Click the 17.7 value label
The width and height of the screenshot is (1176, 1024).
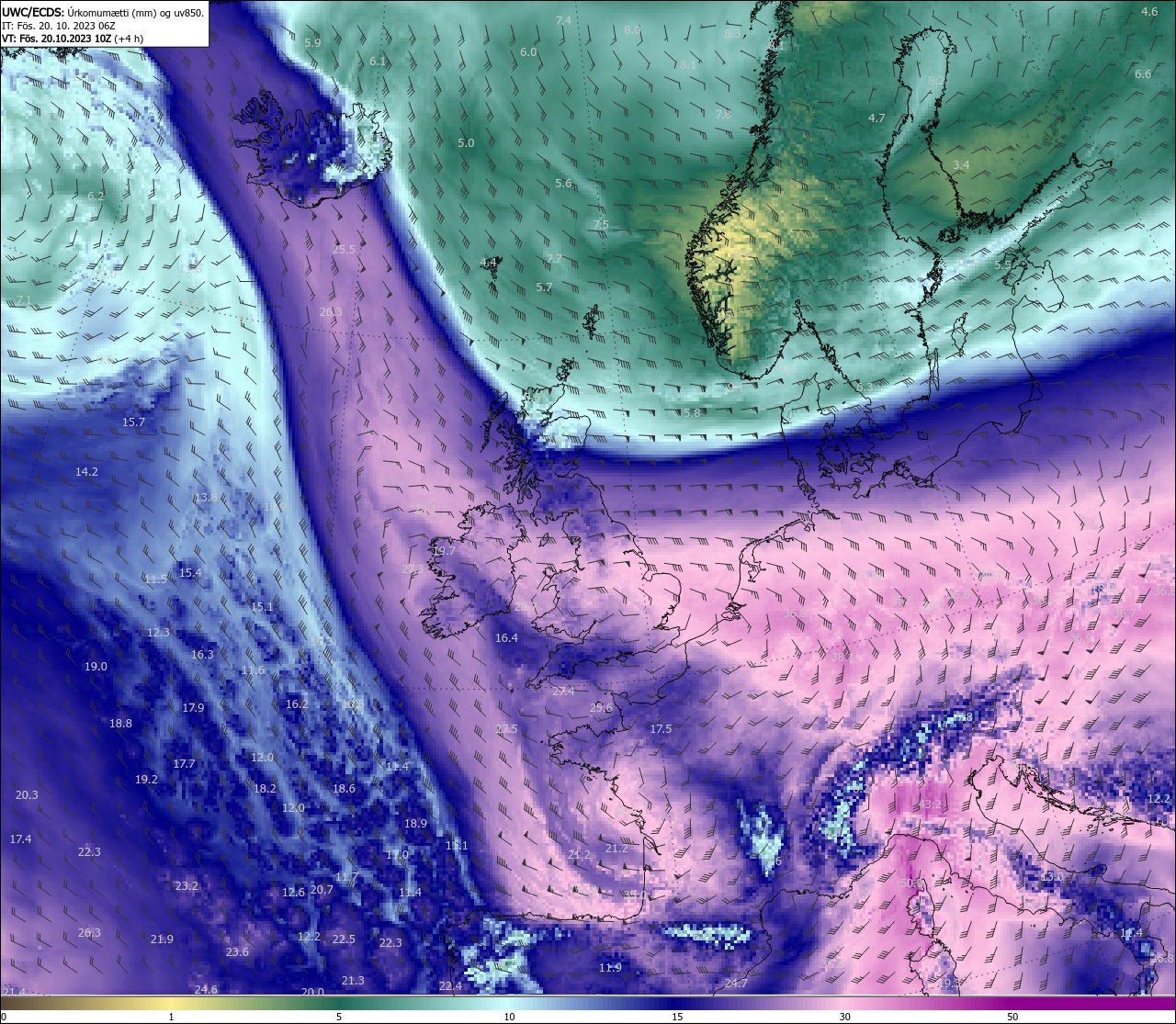184,763
